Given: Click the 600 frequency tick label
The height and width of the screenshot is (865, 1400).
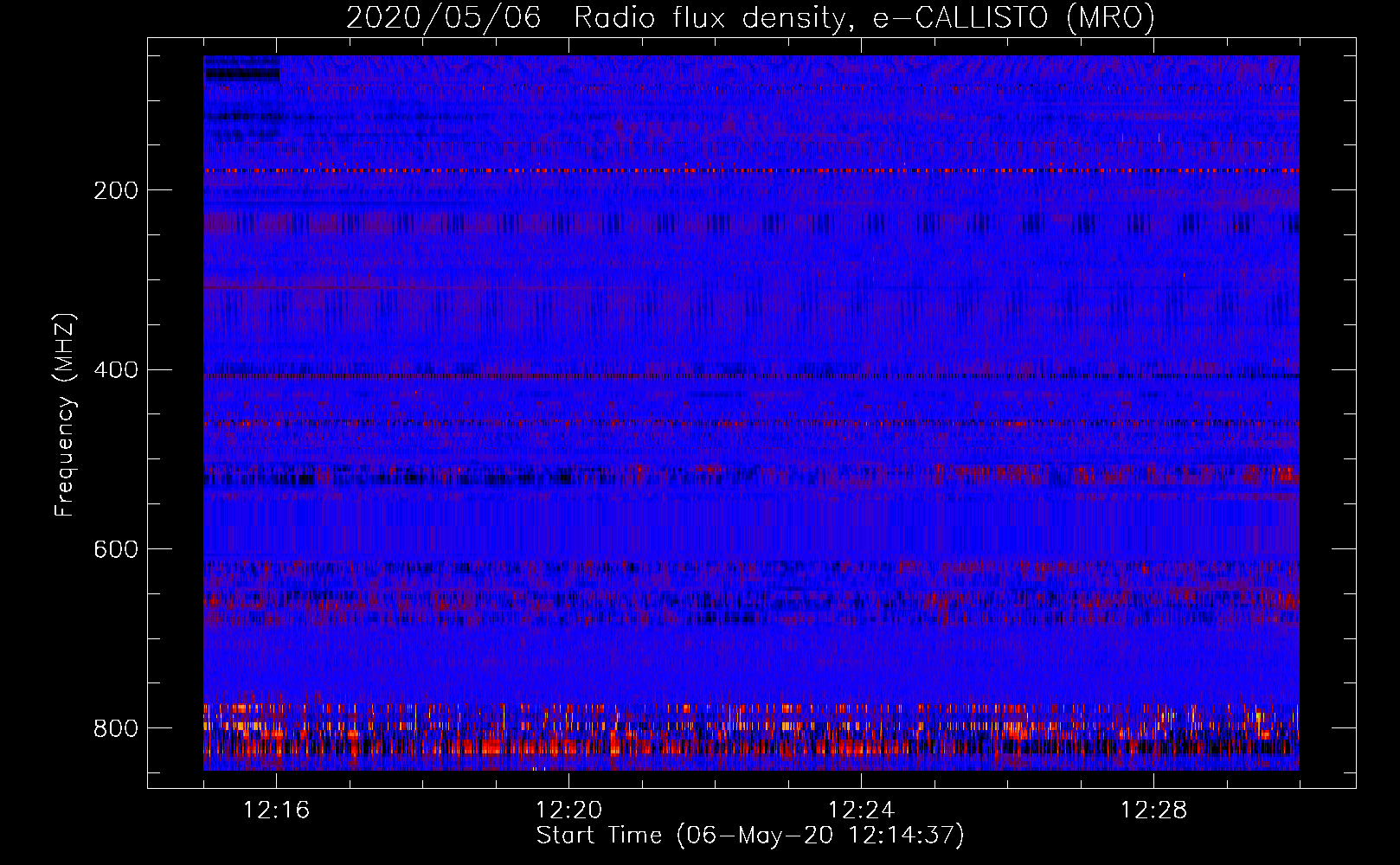Looking at the screenshot, I should tap(115, 550).
